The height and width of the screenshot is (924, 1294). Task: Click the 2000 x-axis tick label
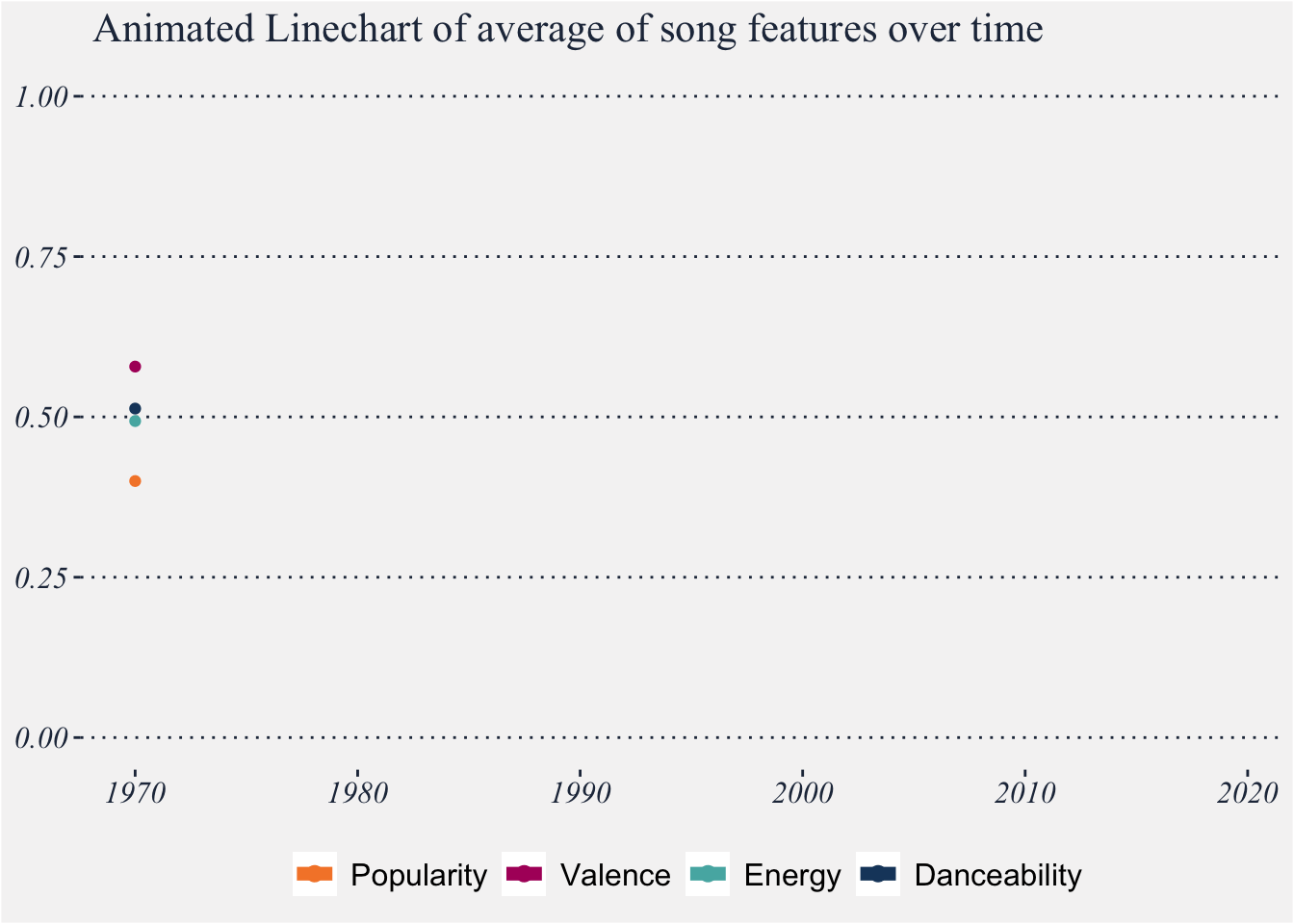802,793
